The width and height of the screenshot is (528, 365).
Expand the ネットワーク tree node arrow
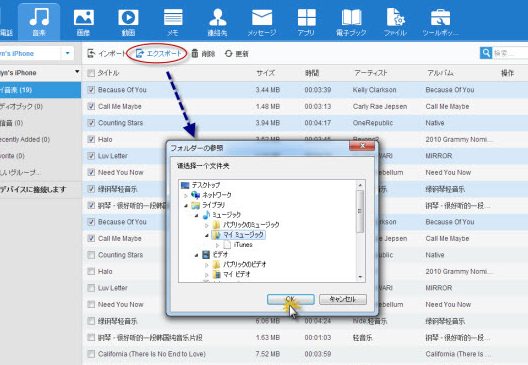tap(186, 195)
